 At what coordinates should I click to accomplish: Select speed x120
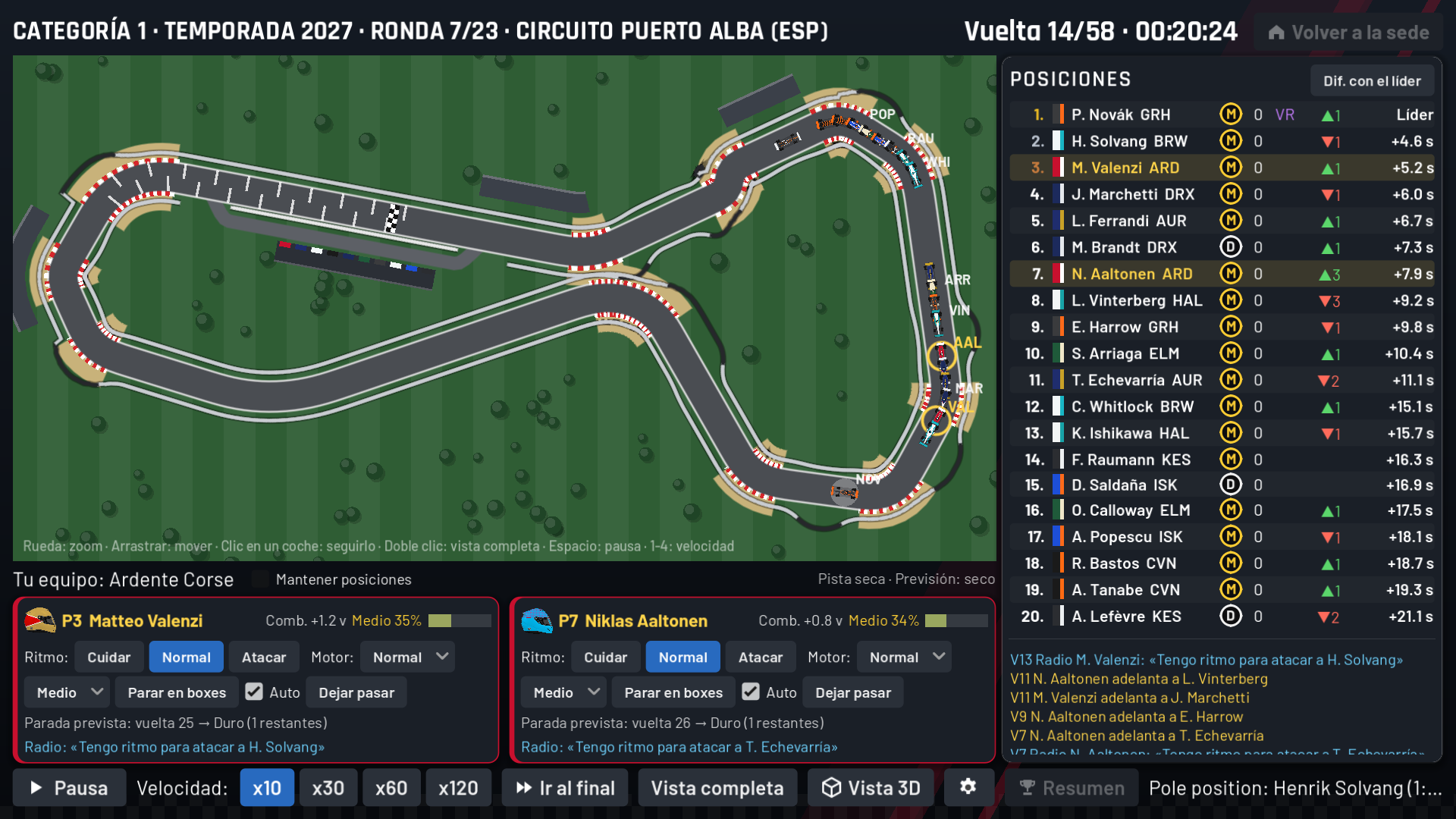[458, 787]
